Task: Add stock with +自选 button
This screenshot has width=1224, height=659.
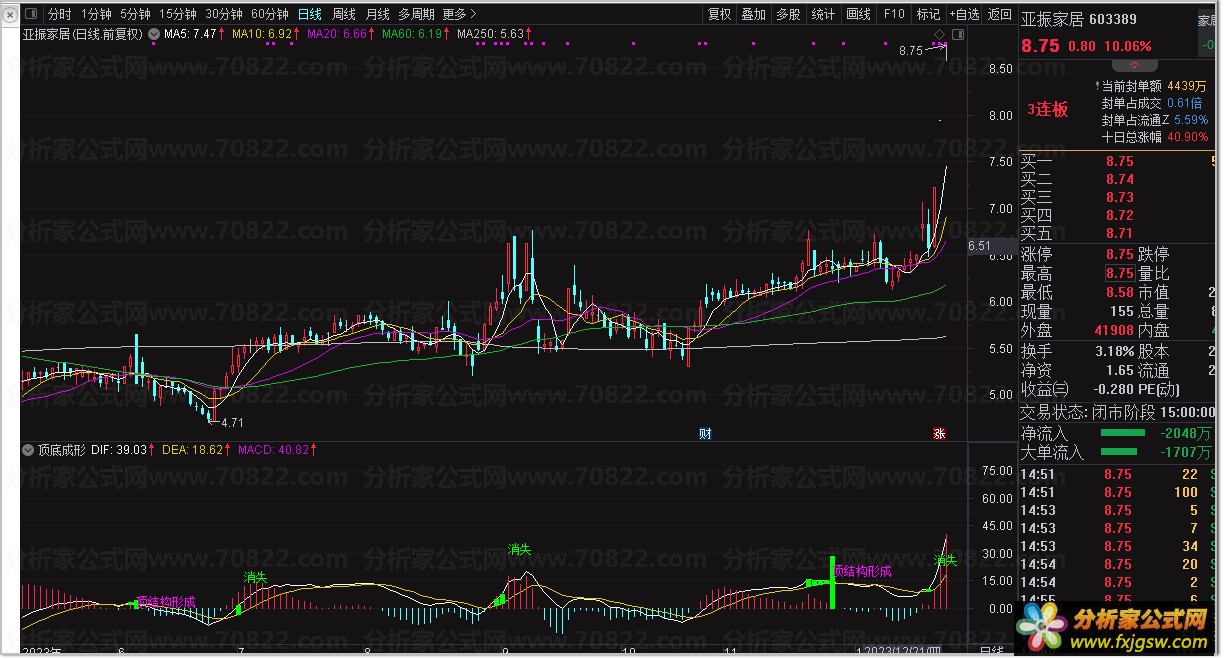Action: point(963,14)
